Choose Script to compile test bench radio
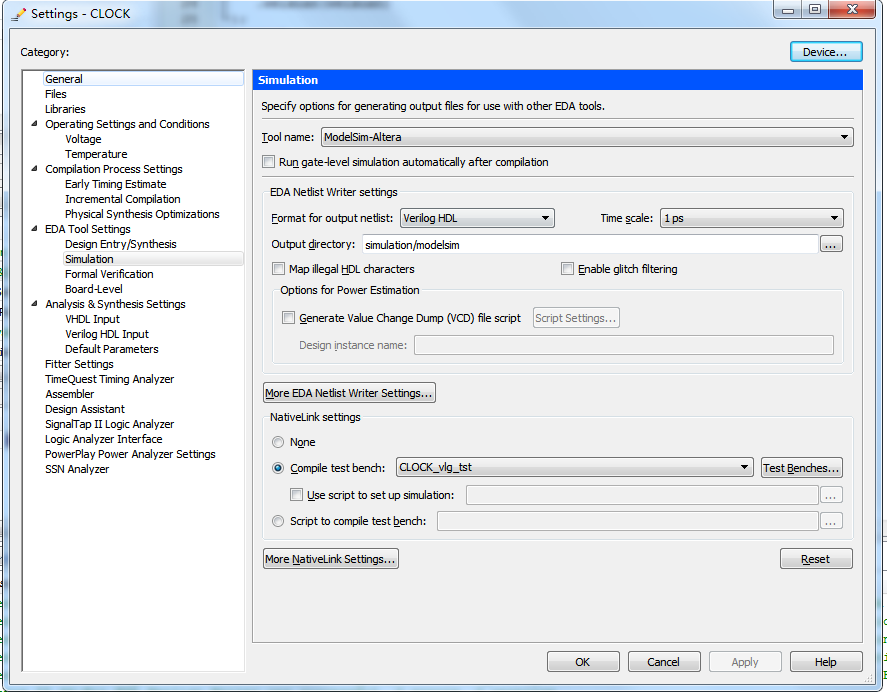Image resolution: width=887 pixels, height=692 pixels. [278, 521]
